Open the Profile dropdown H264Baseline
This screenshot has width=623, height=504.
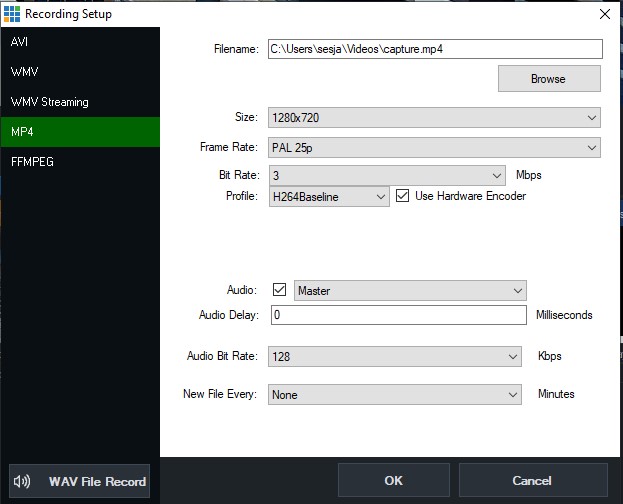click(329, 197)
